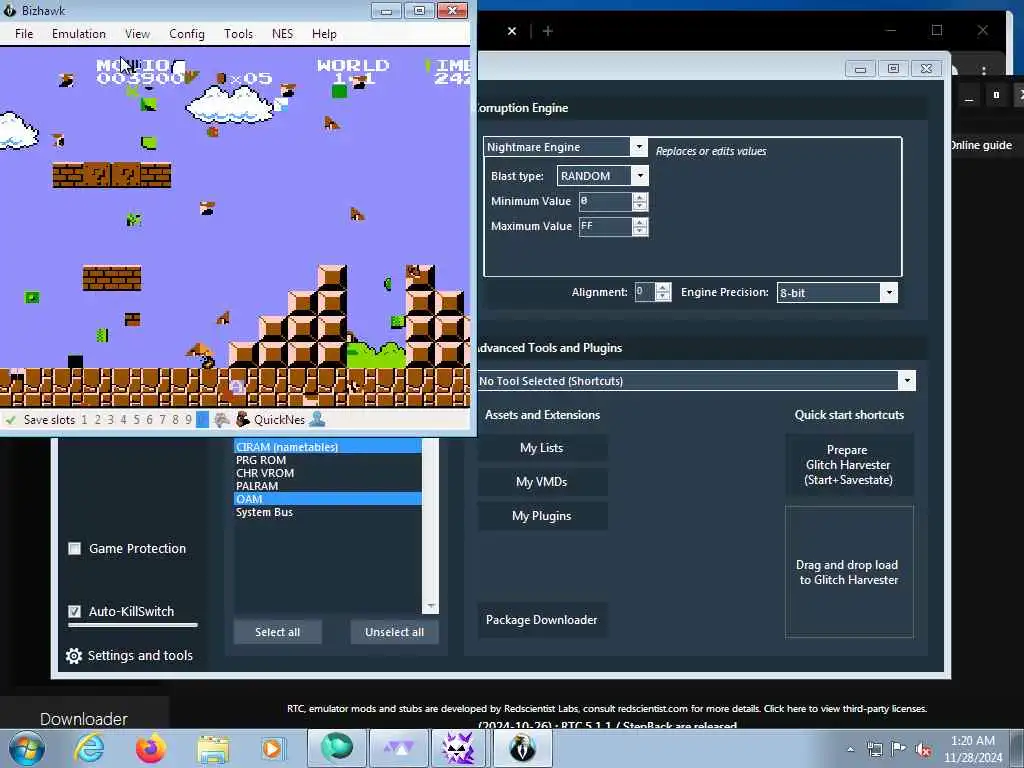Increase Minimum Value with up stepper arrow
The image size is (1024, 768).
pos(640,197)
